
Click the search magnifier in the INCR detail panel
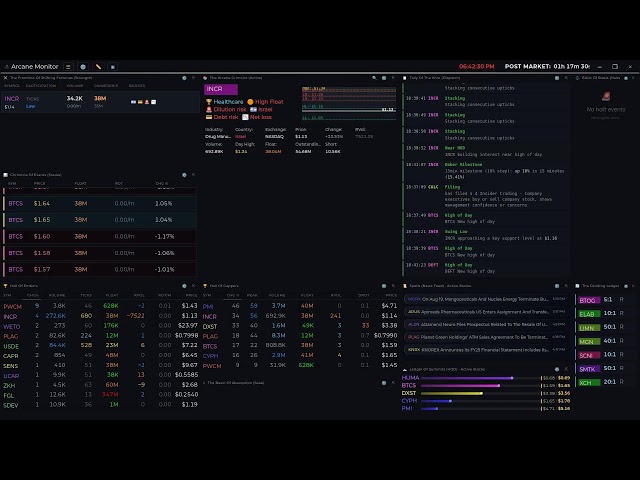pyautogui.click(x=374, y=78)
